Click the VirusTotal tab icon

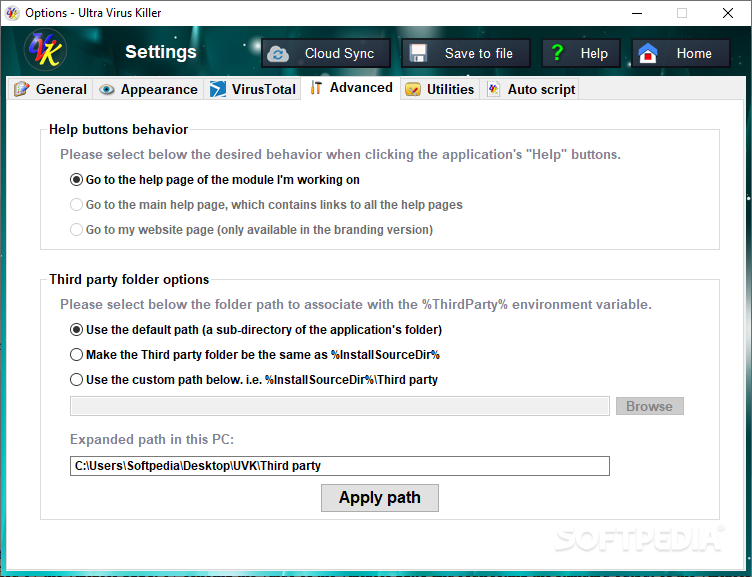point(218,89)
